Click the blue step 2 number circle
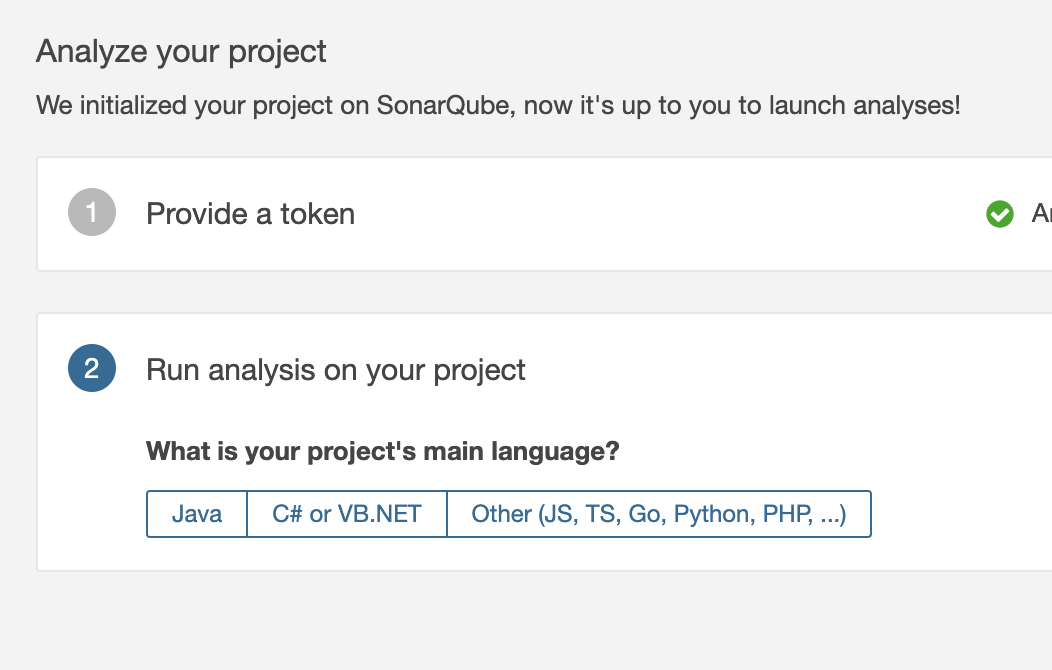1052x670 pixels. [x=92, y=369]
